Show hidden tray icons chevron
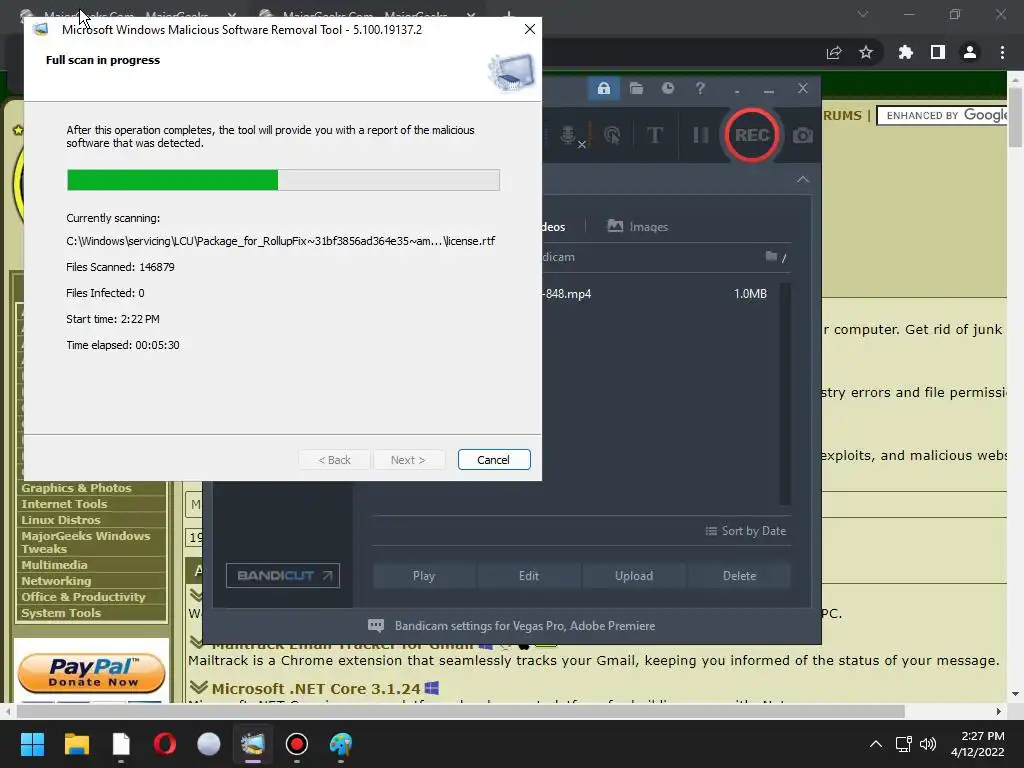 tap(876, 744)
